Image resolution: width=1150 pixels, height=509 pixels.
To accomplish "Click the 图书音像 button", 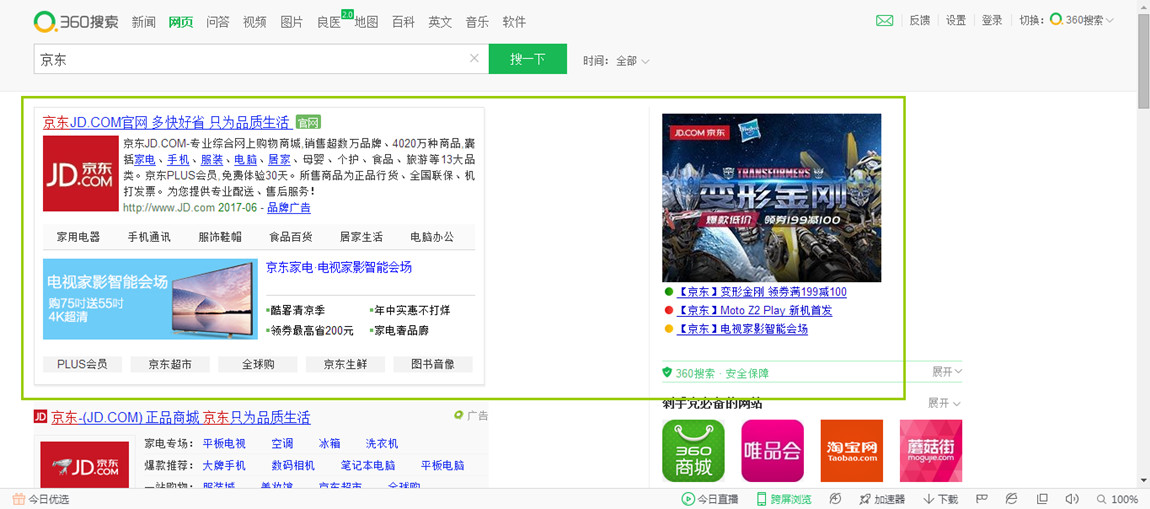I will [x=433, y=364].
